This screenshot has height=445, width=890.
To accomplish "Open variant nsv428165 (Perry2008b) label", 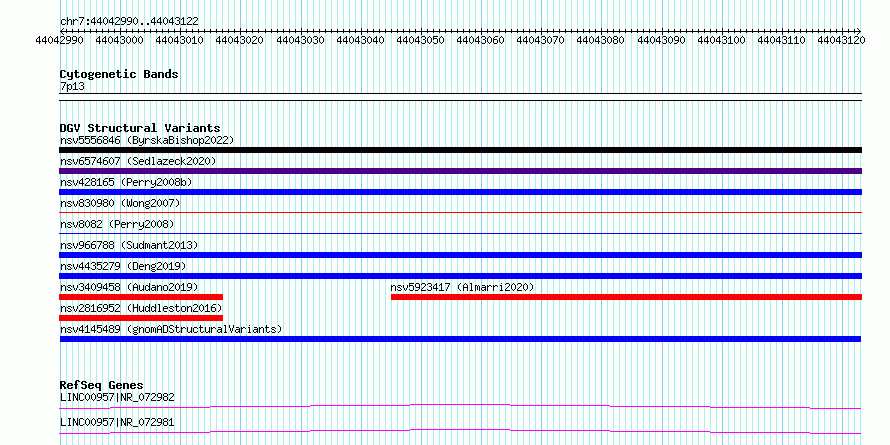I will click(x=126, y=182).
